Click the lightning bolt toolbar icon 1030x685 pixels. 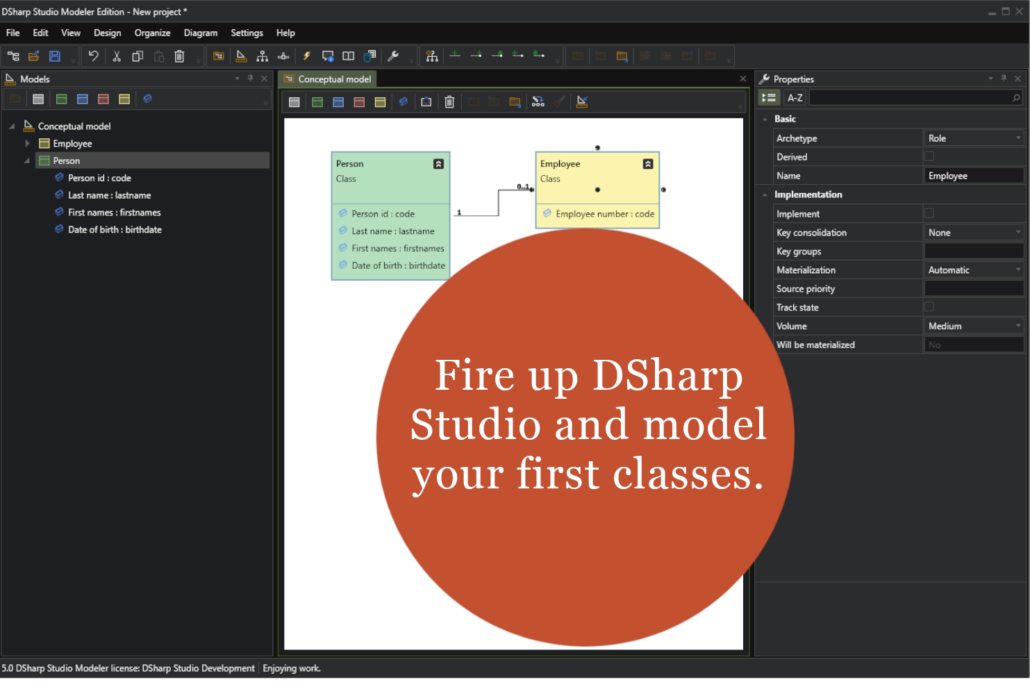click(306, 56)
